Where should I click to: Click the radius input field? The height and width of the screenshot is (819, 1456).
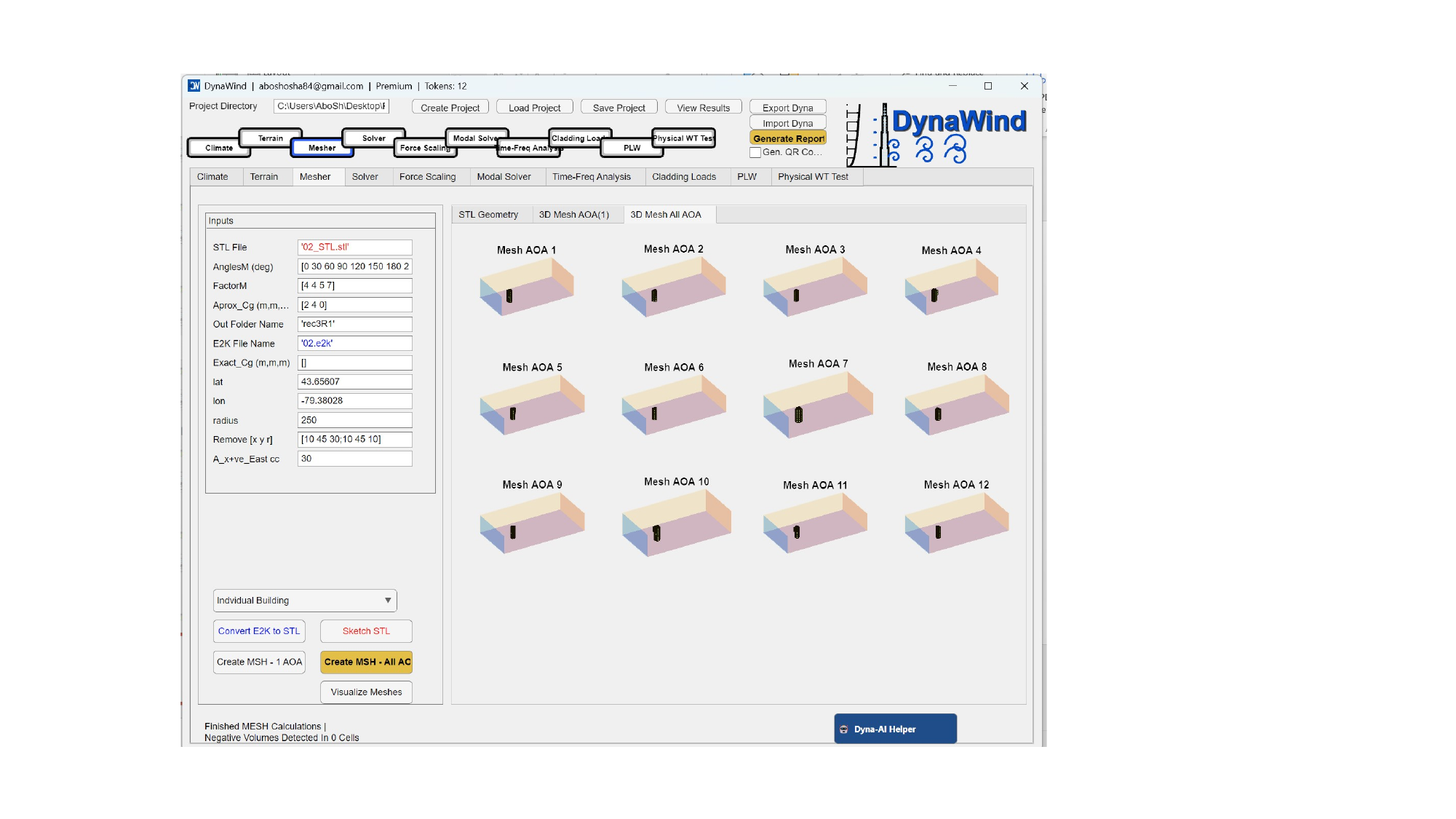pyautogui.click(x=354, y=420)
